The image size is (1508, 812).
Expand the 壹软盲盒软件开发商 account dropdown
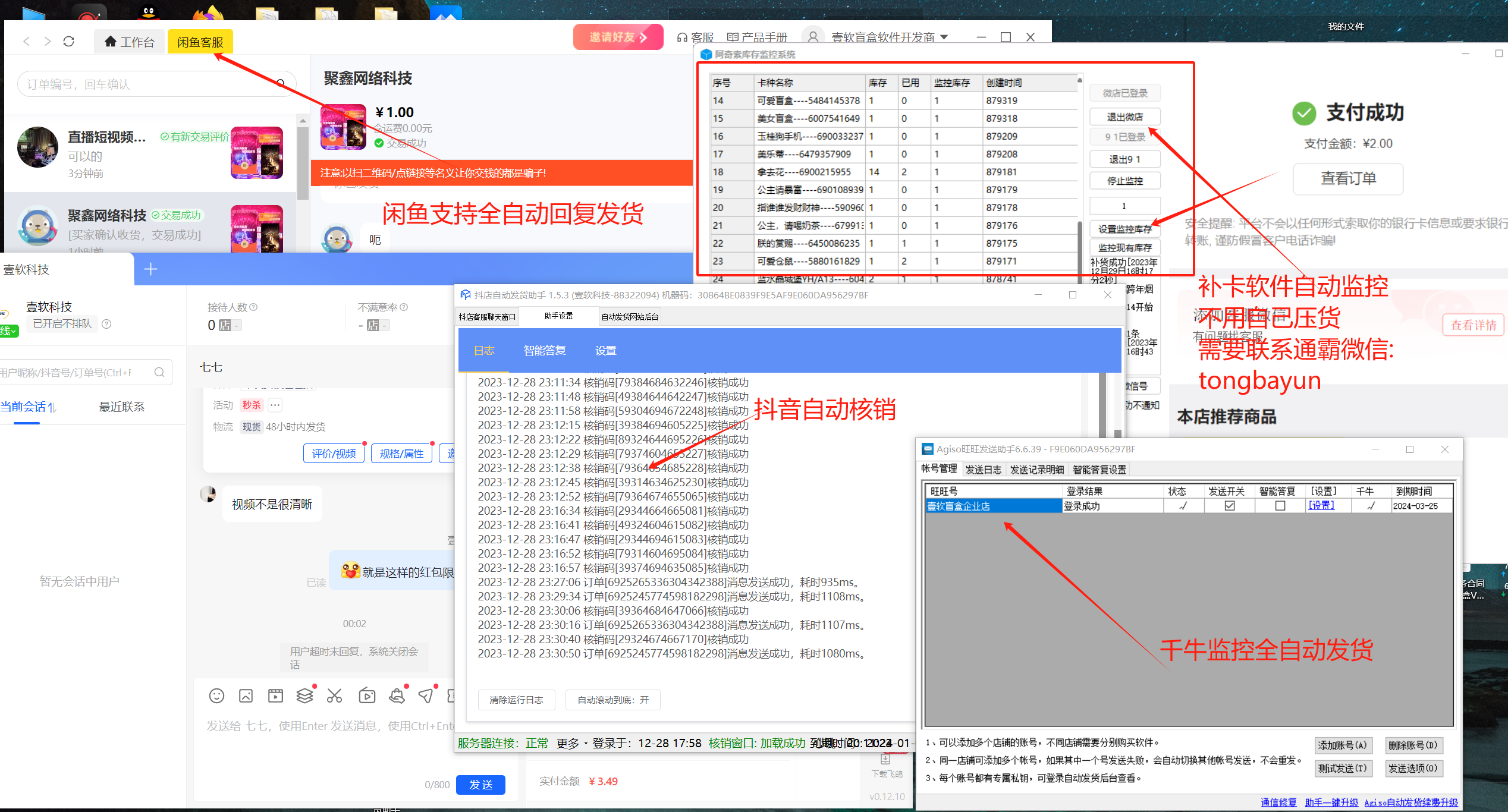click(945, 37)
